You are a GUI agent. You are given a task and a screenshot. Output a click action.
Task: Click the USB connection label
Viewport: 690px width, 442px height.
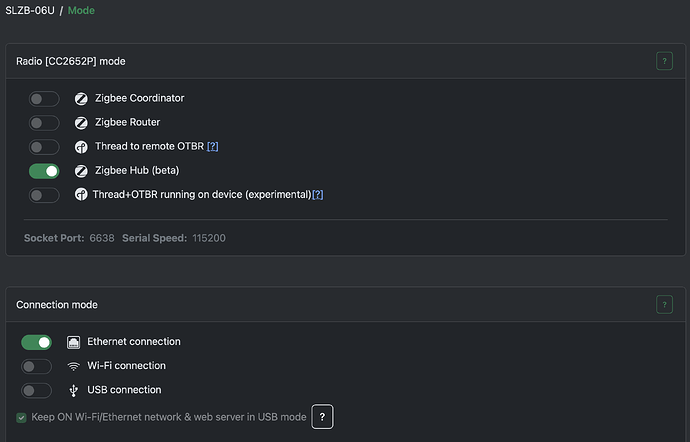point(124,390)
